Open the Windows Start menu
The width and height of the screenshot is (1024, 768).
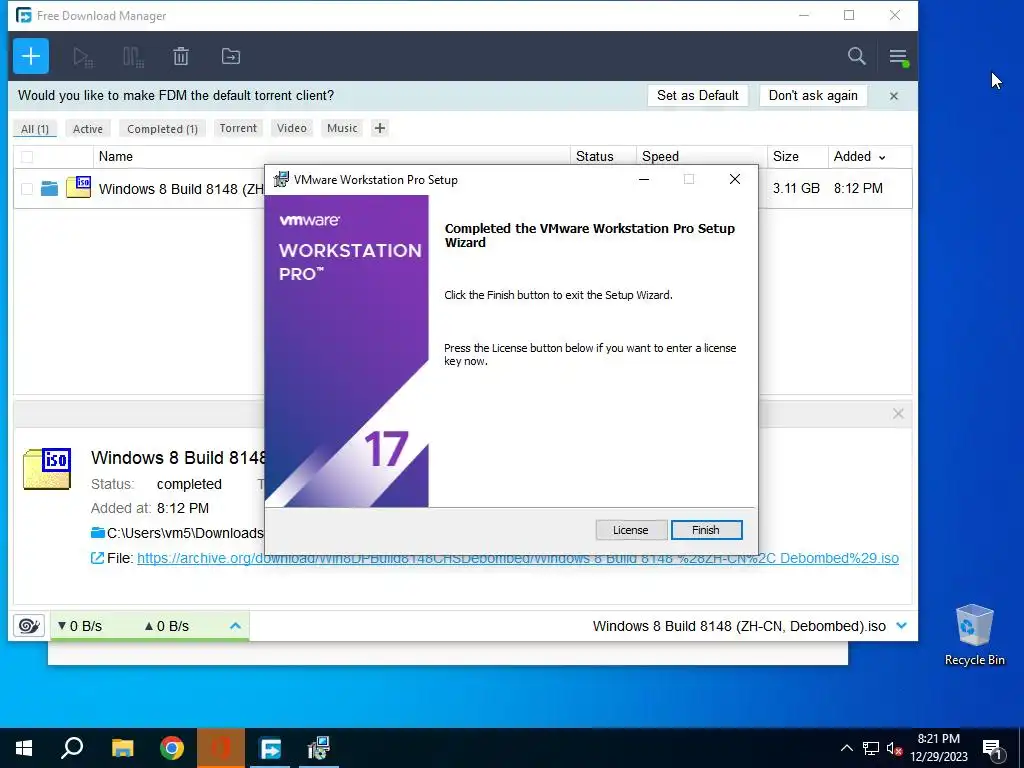coord(24,748)
